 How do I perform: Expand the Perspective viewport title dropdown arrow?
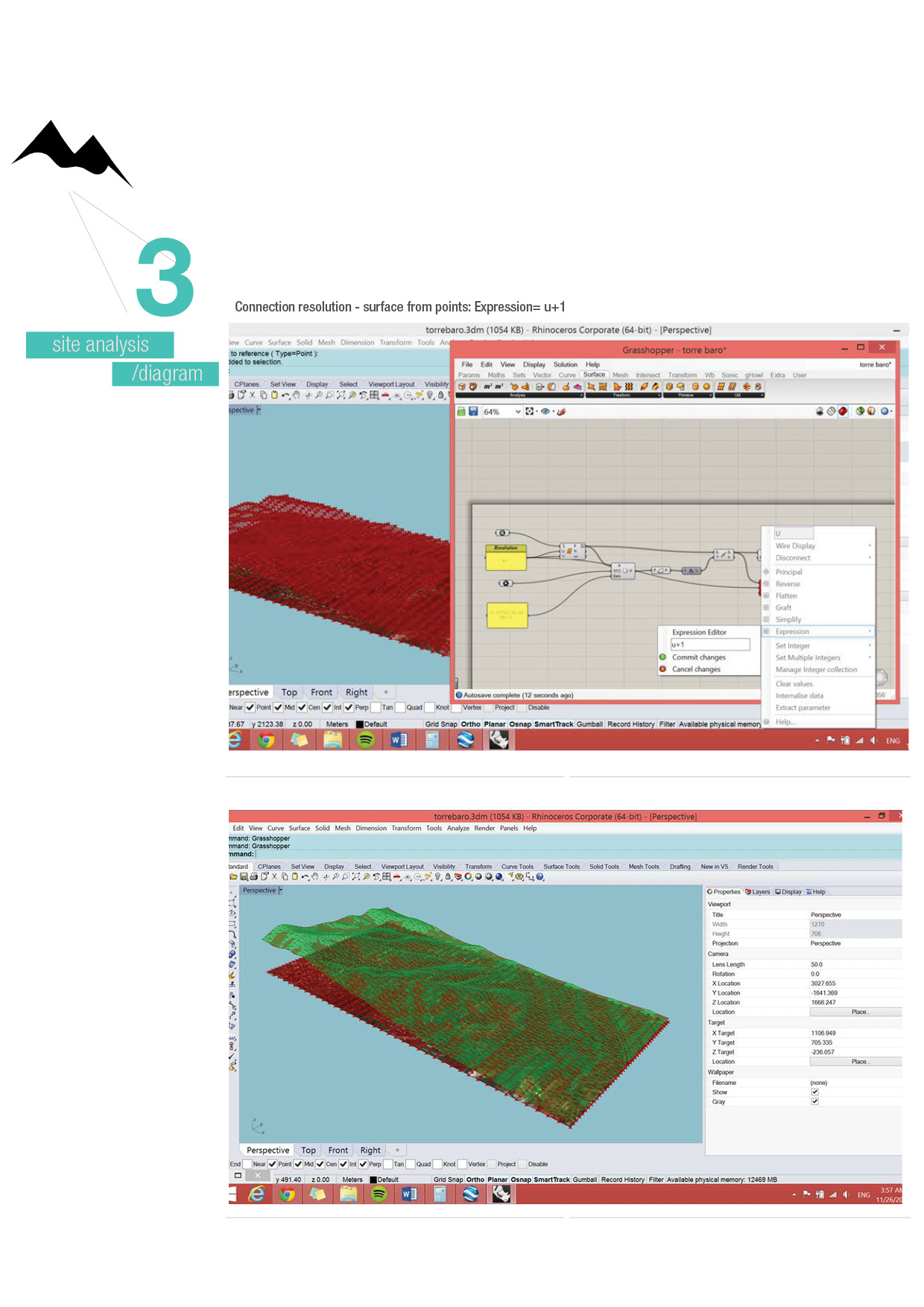click(x=280, y=890)
